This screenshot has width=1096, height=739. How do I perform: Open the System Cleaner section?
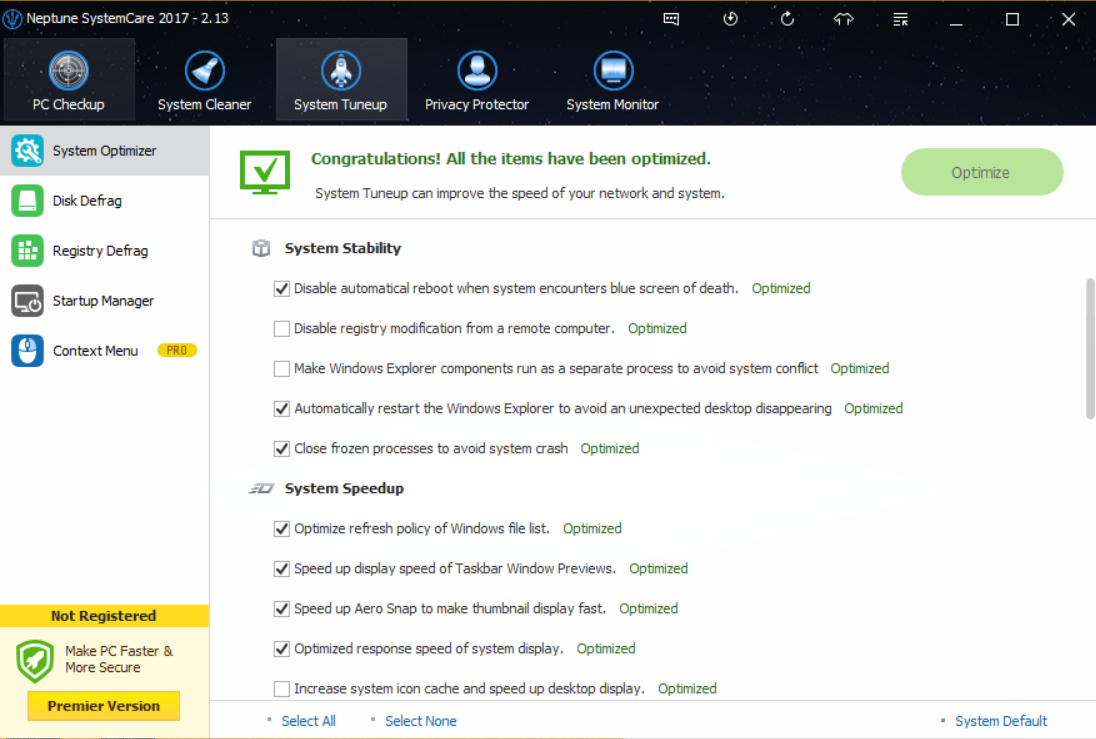point(204,80)
